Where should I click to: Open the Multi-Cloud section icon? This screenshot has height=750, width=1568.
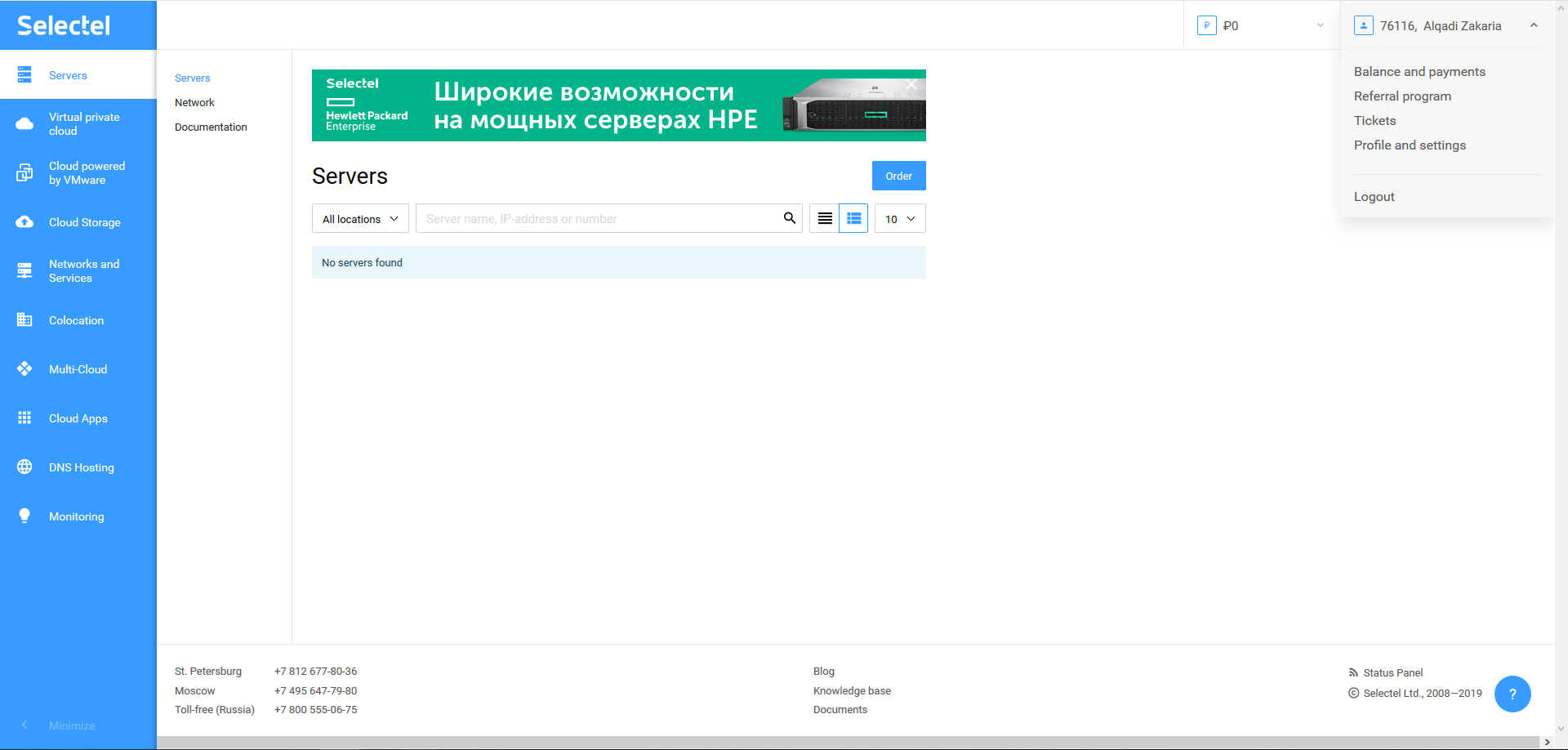tap(24, 369)
